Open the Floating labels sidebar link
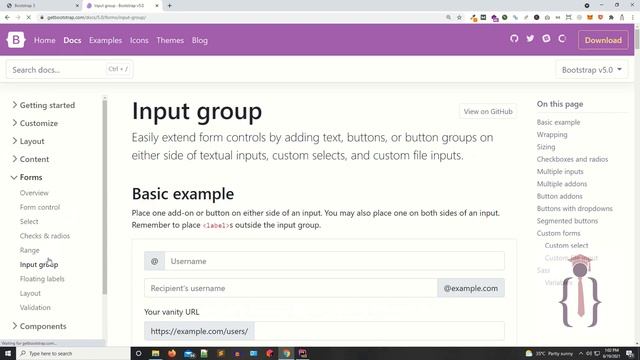 tap(42, 279)
